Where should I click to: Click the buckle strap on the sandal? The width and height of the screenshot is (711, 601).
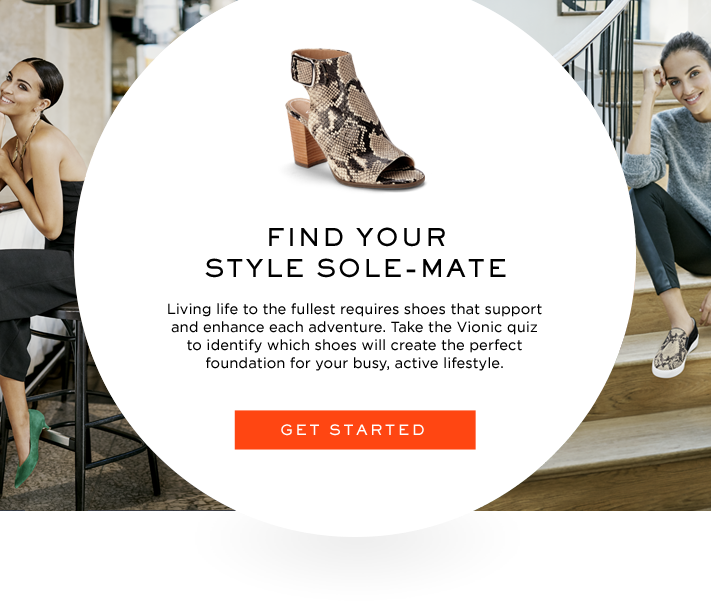[303, 69]
